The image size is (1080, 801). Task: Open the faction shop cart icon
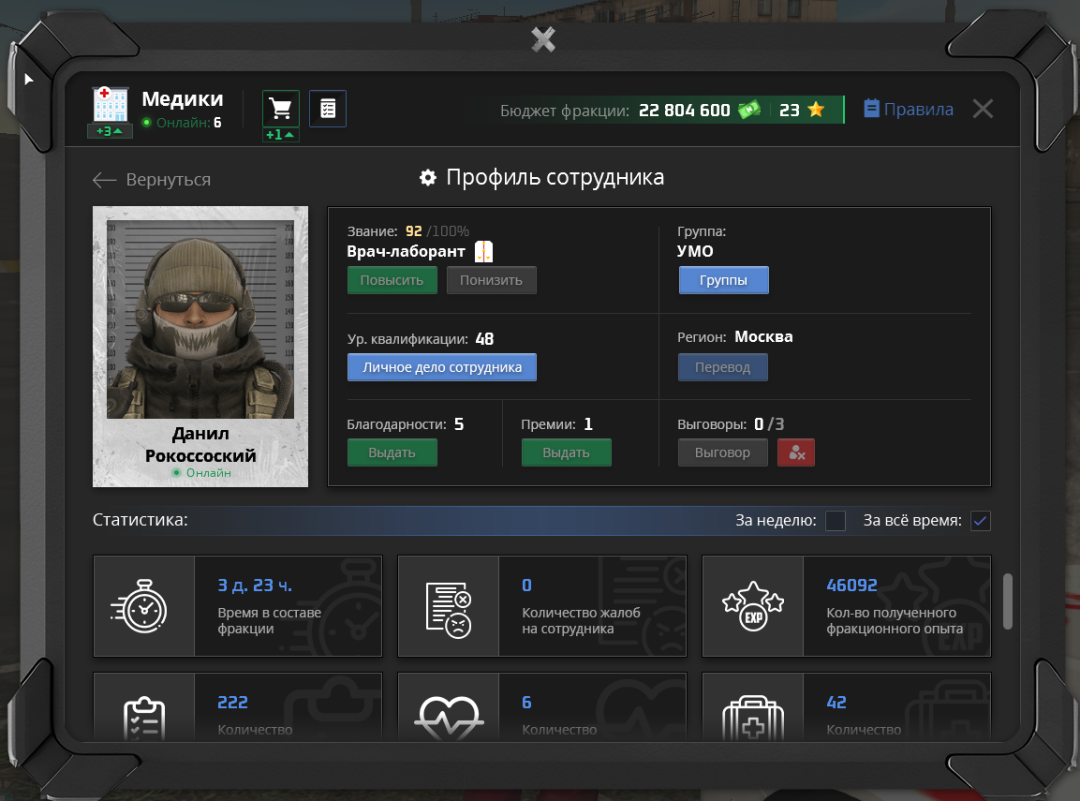click(x=281, y=108)
